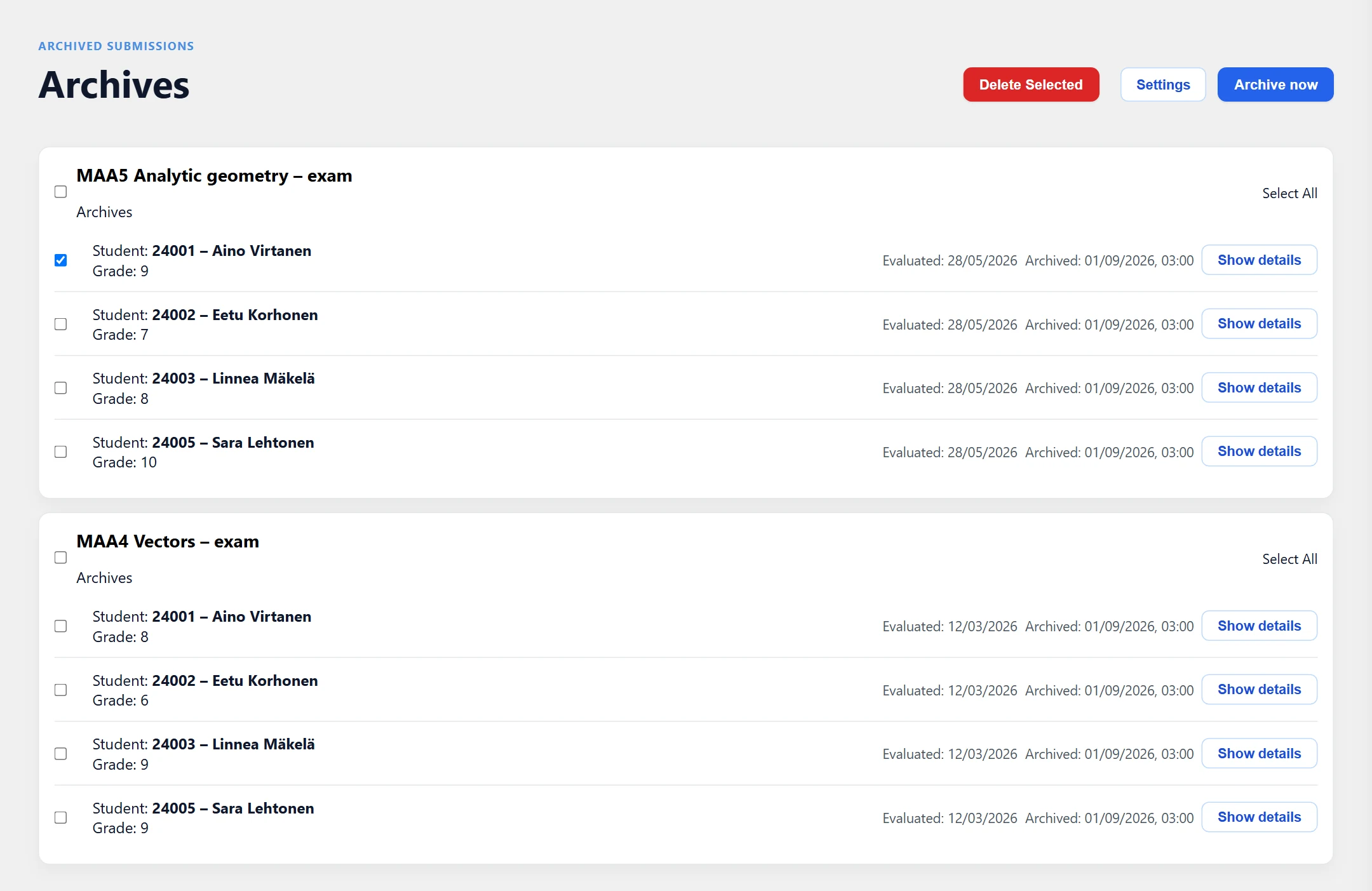Click the Evaluated 28/05/2026 date on Aino Virtanen's row
1372x891 pixels.
[950, 260]
